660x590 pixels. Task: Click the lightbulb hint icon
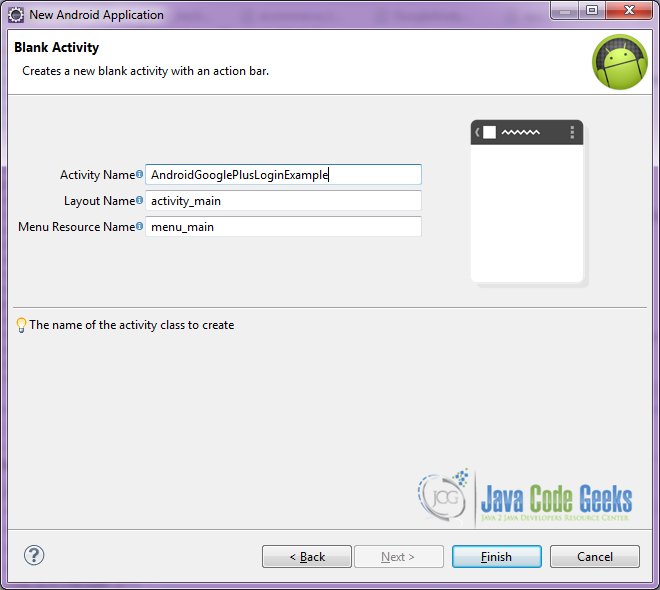pyautogui.click(x=21, y=325)
